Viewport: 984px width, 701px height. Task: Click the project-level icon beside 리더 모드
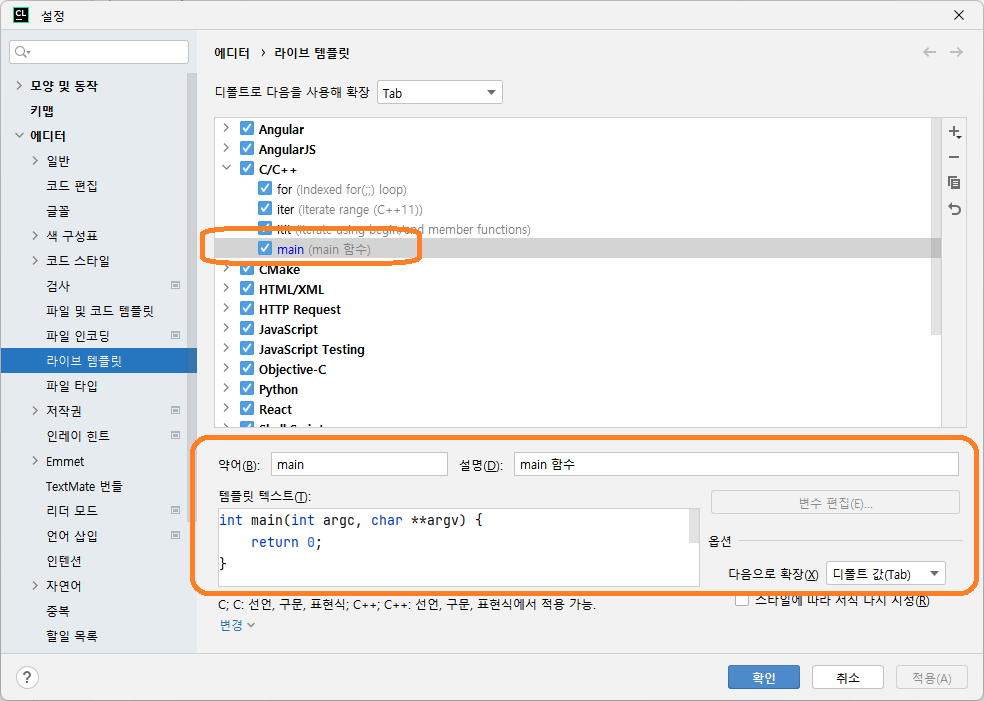176,510
